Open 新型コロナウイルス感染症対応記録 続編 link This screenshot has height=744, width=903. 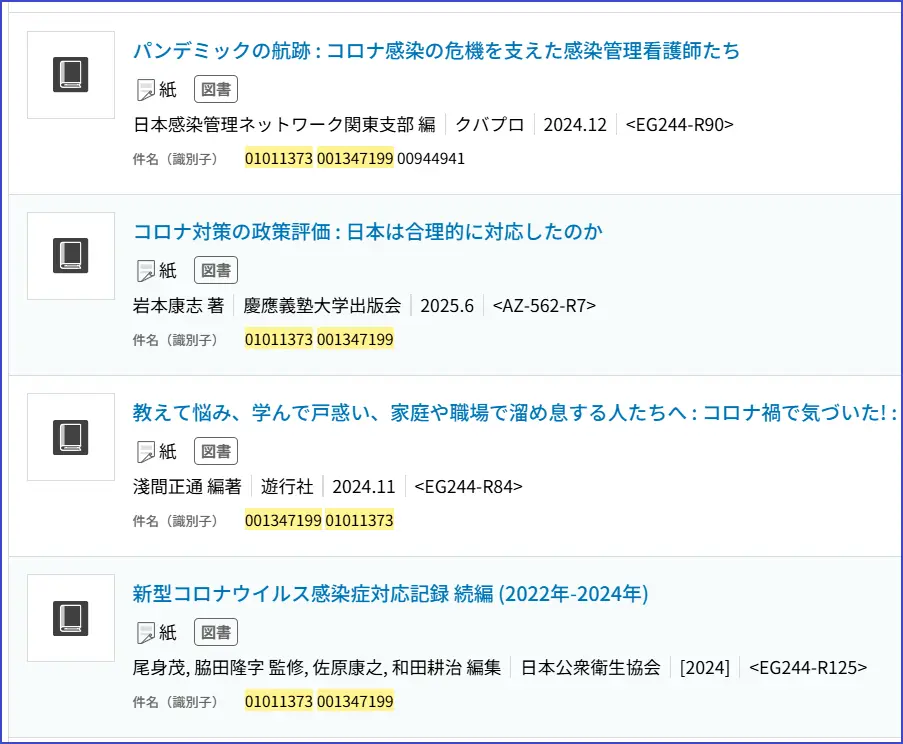390,594
